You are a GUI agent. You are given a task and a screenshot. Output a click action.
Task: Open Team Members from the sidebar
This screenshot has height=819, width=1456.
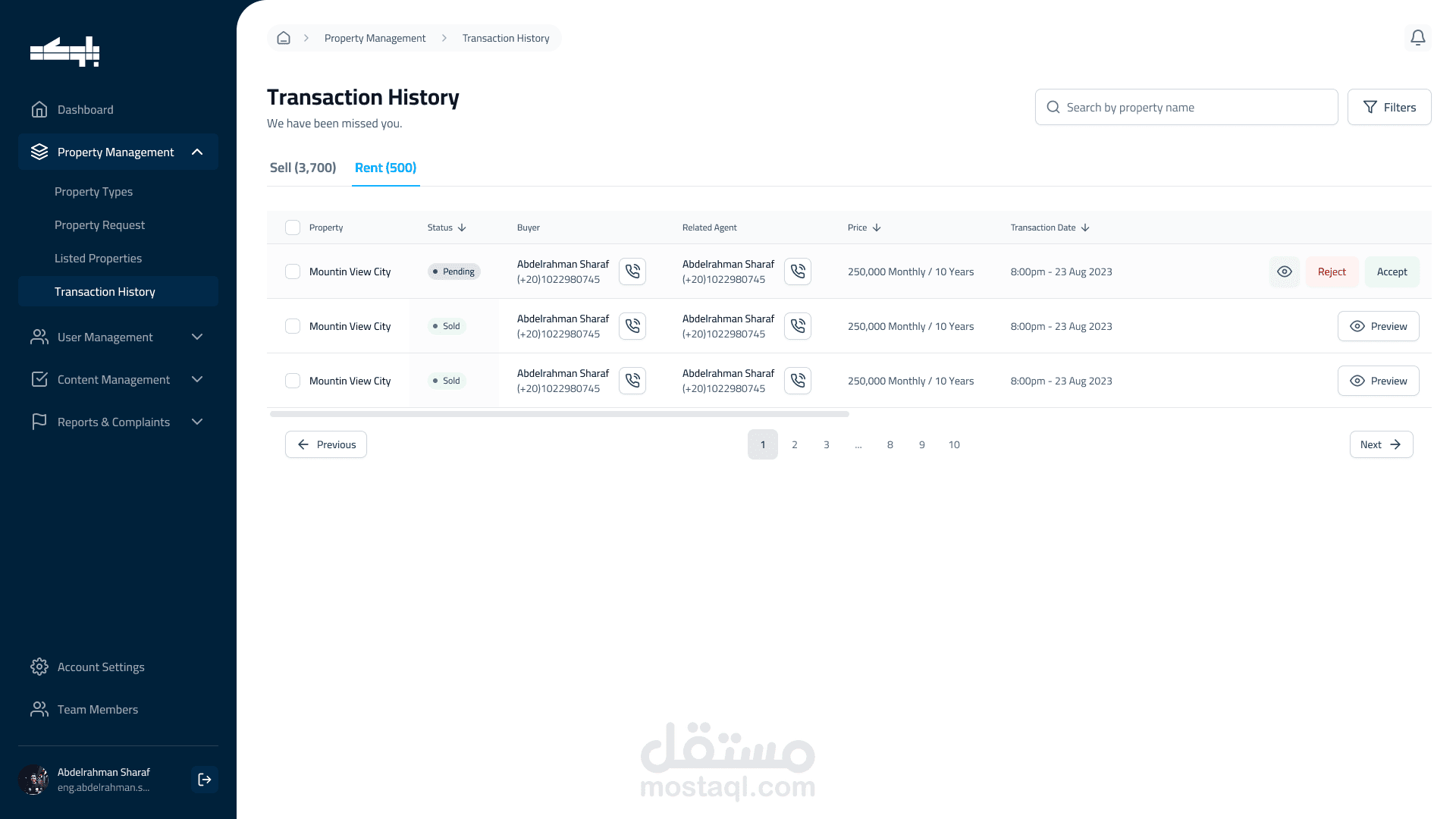(x=98, y=709)
